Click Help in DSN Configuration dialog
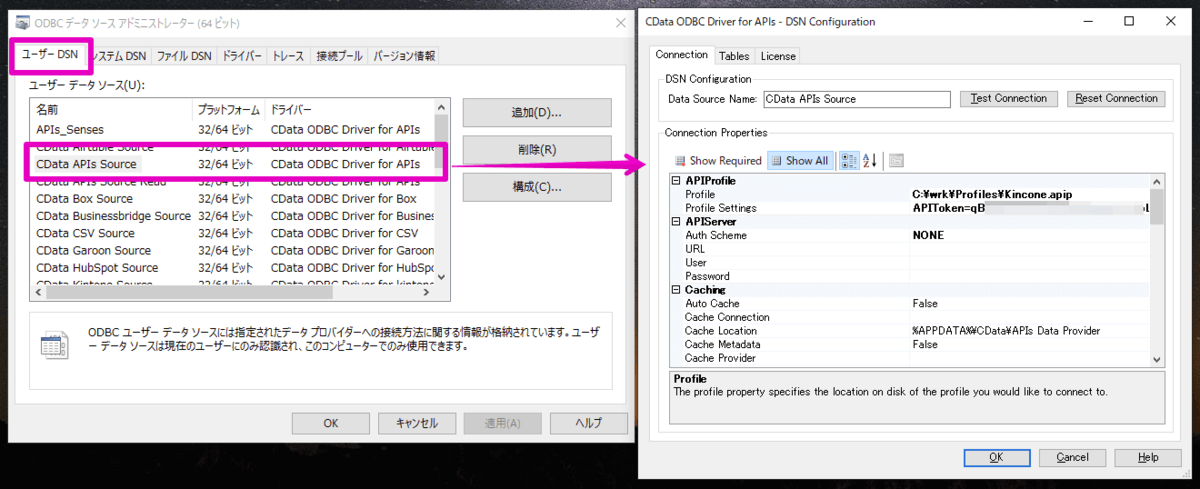The image size is (1200, 489). pyautogui.click(x=1148, y=457)
